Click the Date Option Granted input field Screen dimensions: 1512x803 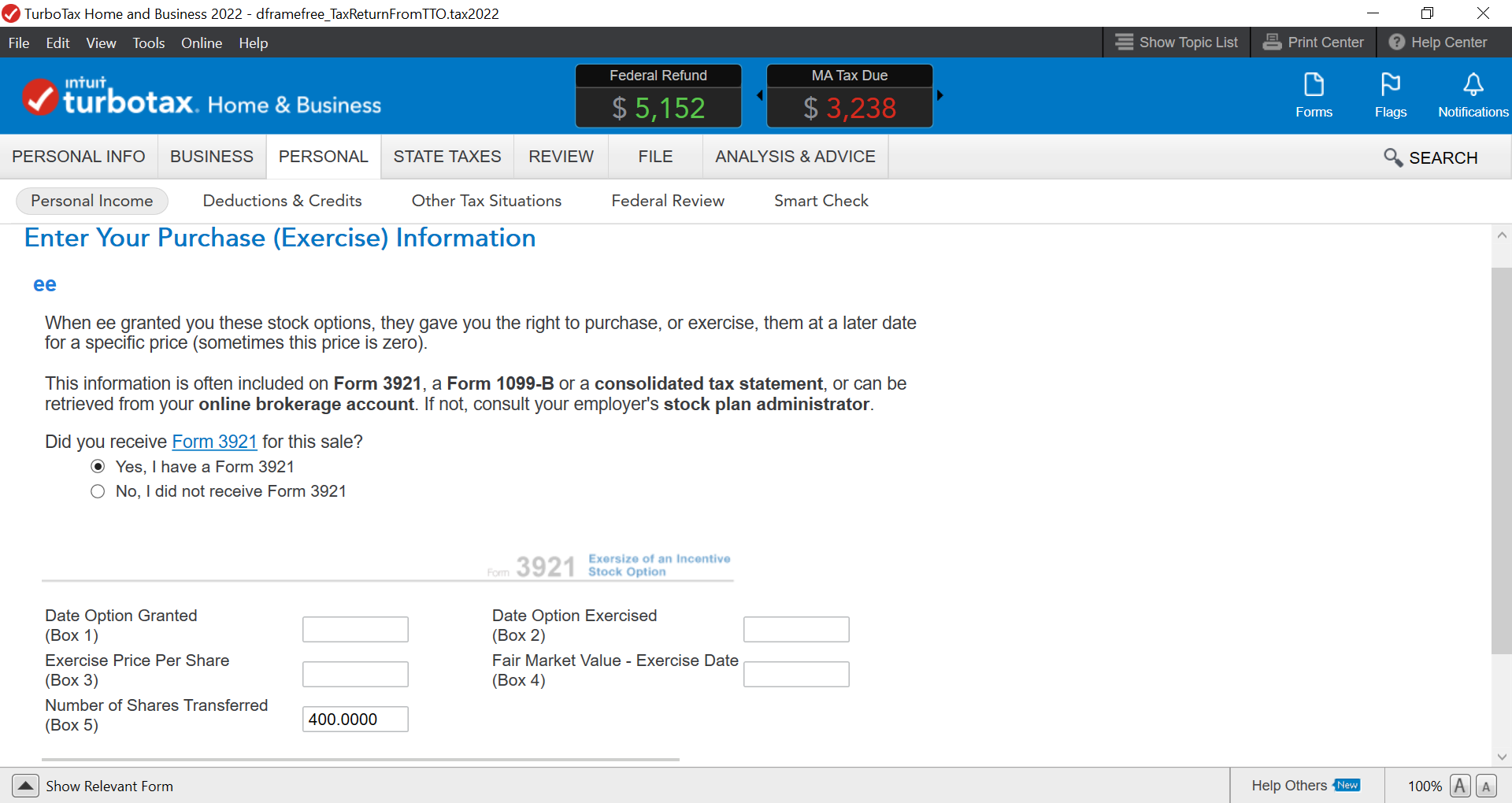pos(355,629)
